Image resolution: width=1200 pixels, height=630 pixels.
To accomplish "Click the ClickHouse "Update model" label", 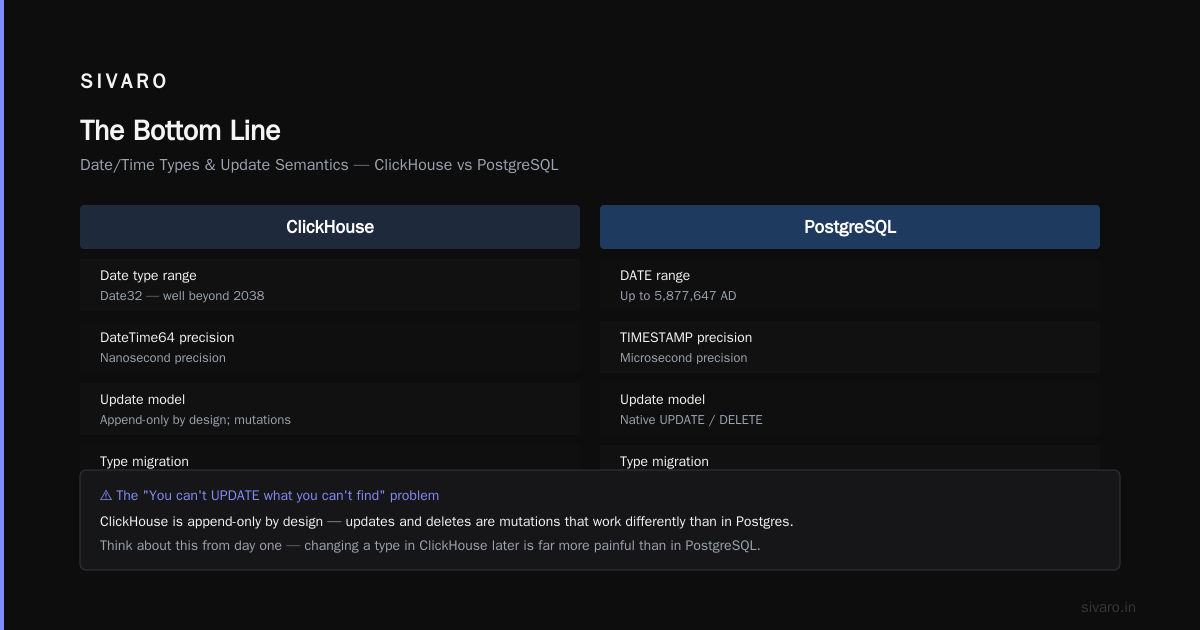I will click(142, 399).
